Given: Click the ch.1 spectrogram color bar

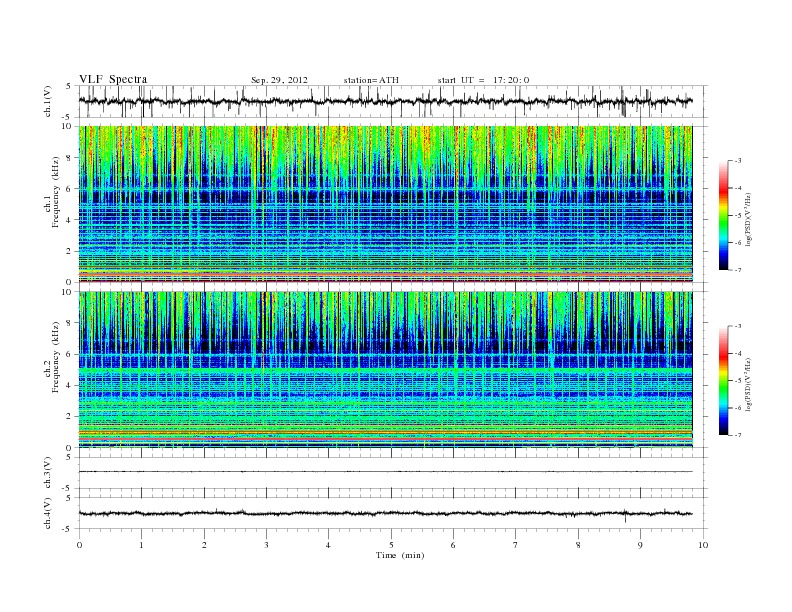Looking at the screenshot, I should [x=724, y=216].
